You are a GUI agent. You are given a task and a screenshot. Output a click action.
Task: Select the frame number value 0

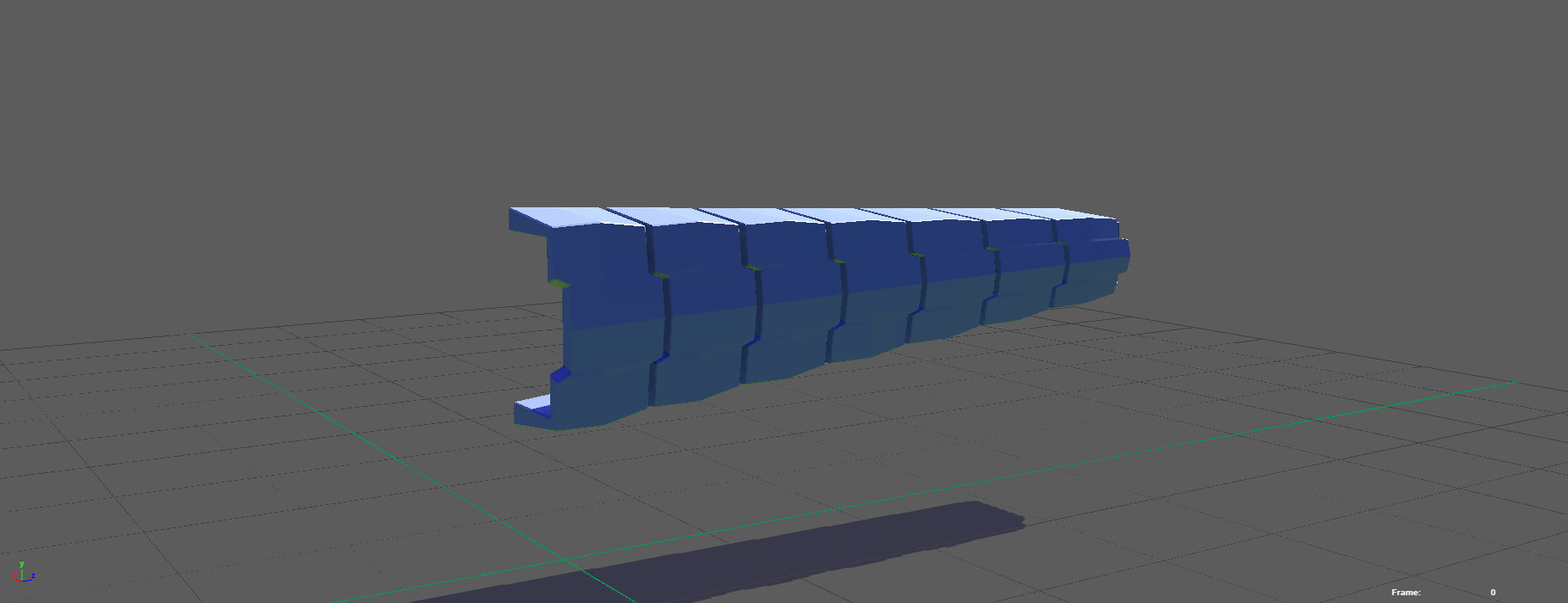1492,592
